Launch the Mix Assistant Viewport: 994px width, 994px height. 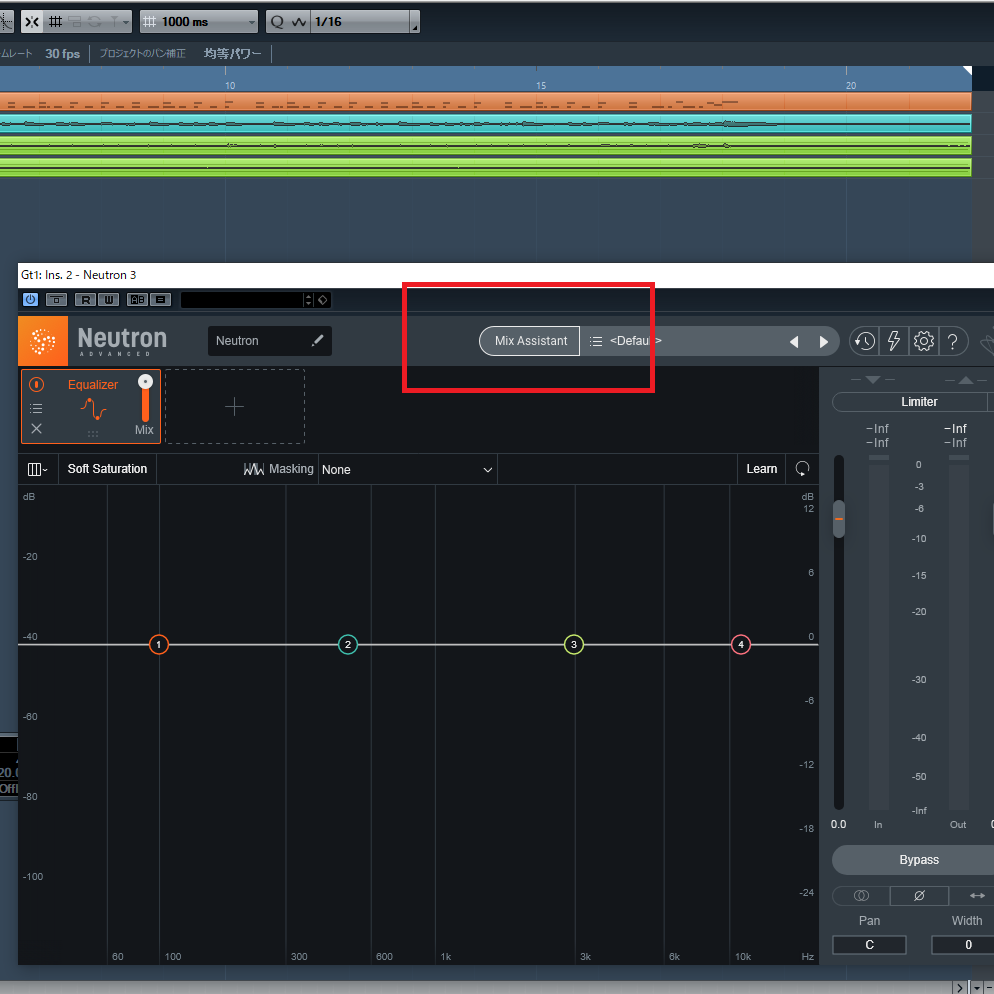click(530, 340)
